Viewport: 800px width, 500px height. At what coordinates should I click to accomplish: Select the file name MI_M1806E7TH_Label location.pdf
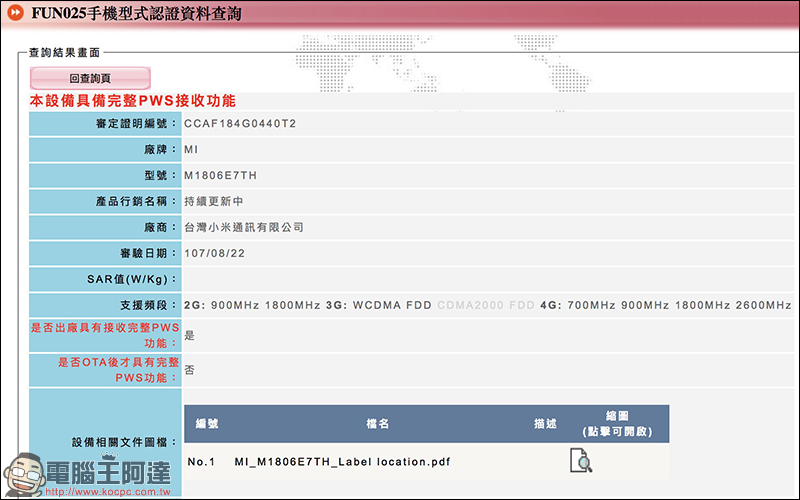[342, 462]
